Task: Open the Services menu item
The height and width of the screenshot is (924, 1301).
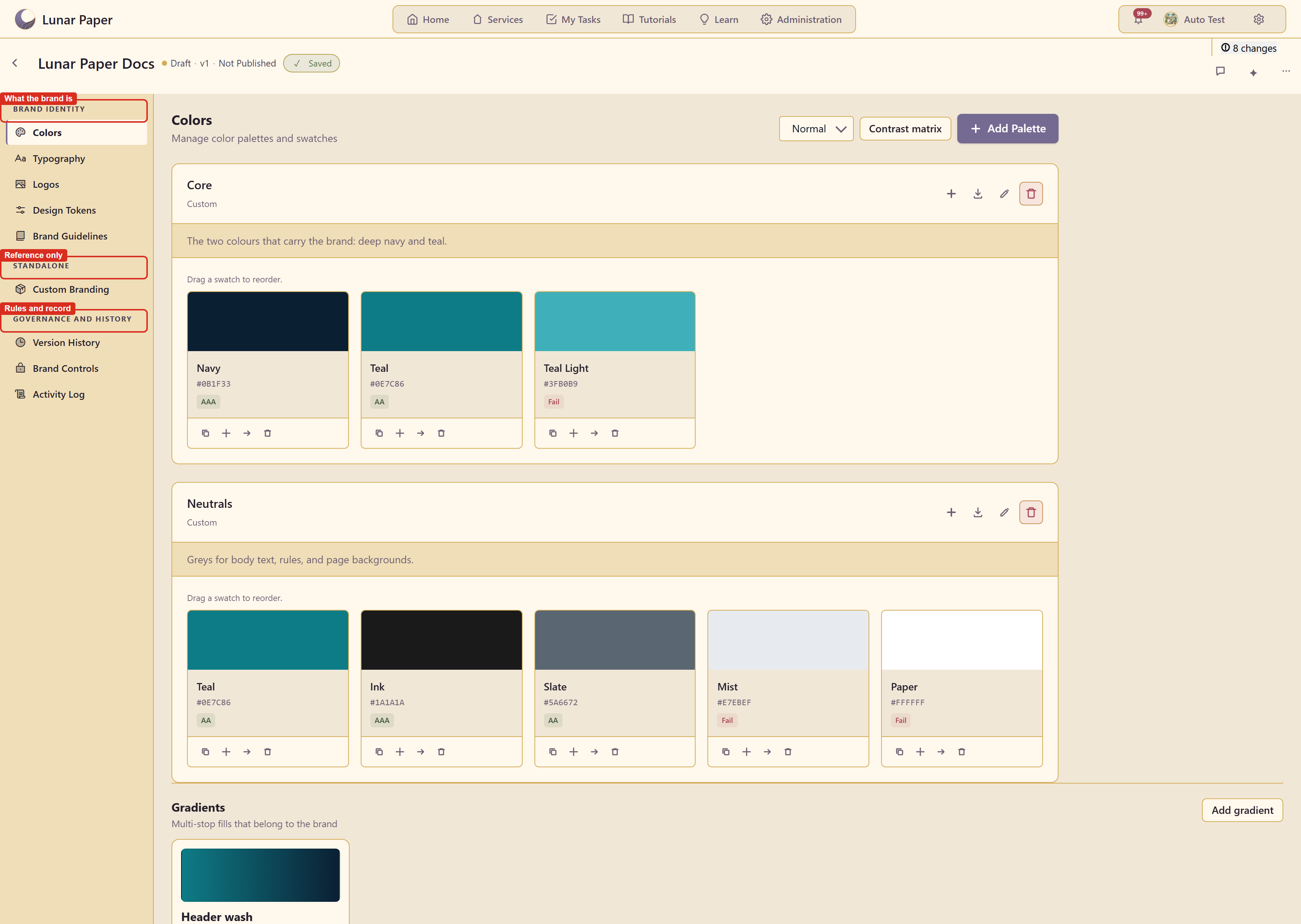Action: (x=498, y=19)
